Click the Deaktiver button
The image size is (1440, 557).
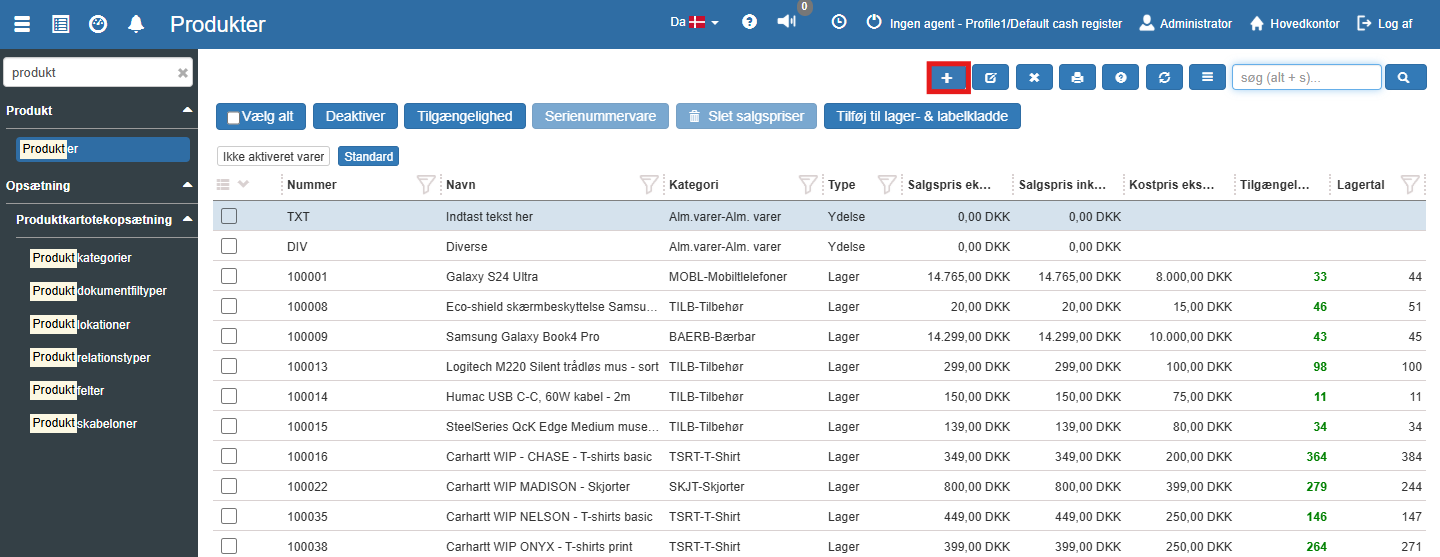pyautogui.click(x=355, y=116)
